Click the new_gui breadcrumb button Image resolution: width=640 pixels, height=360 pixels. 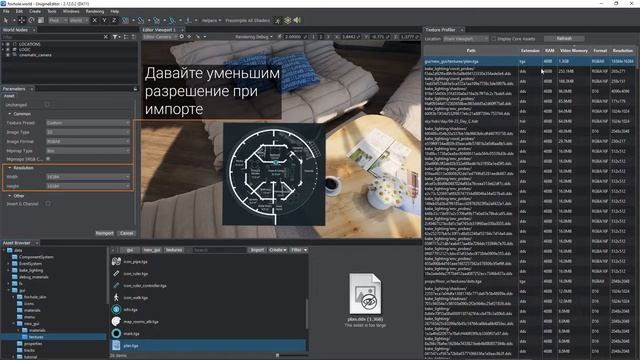pos(152,250)
